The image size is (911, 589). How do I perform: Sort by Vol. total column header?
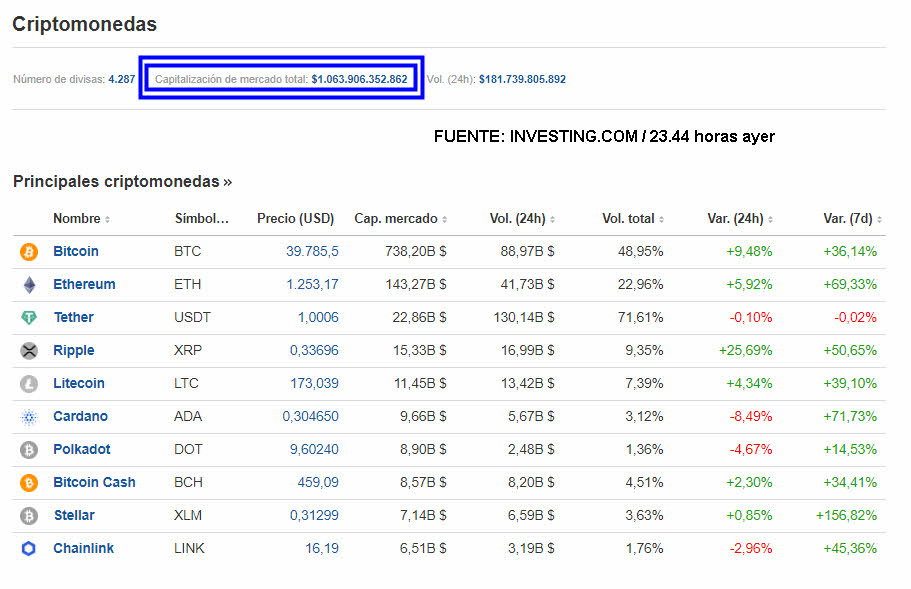tap(632, 219)
